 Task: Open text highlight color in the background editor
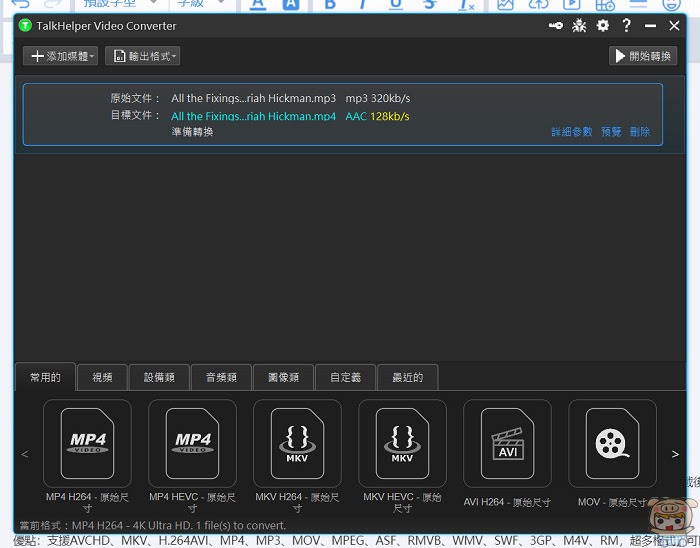(291, 4)
